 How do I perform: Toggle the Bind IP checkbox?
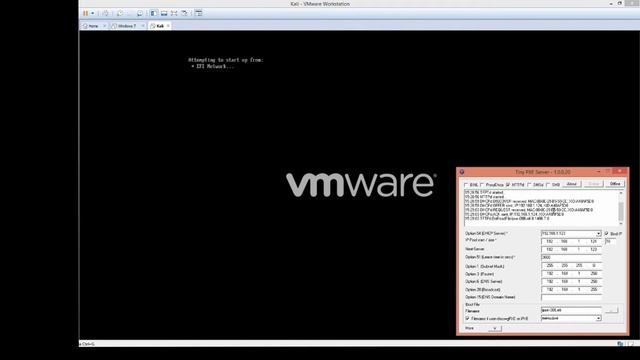click(607, 233)
